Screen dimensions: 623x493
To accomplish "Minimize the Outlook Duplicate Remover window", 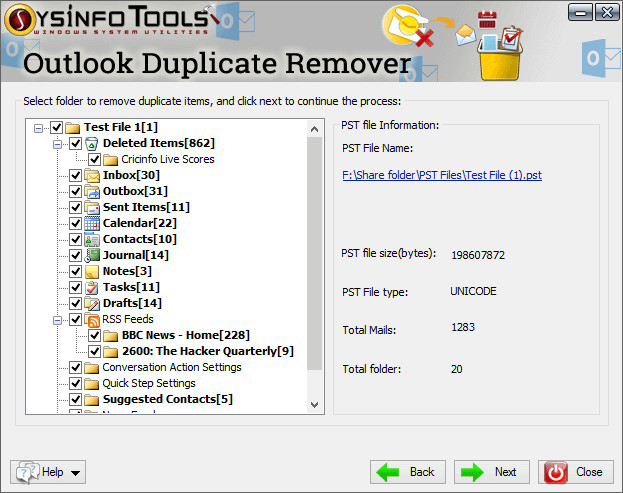I will 580,12.
